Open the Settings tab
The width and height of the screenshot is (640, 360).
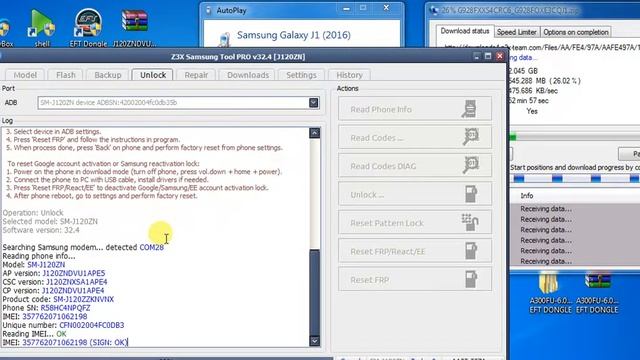[x=301, y=75]
